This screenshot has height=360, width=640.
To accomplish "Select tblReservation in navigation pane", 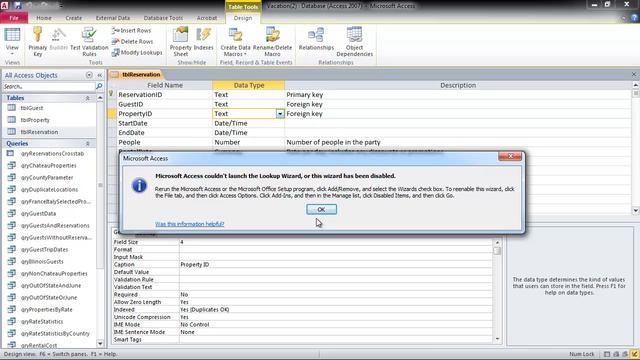I will pos(39,132).
